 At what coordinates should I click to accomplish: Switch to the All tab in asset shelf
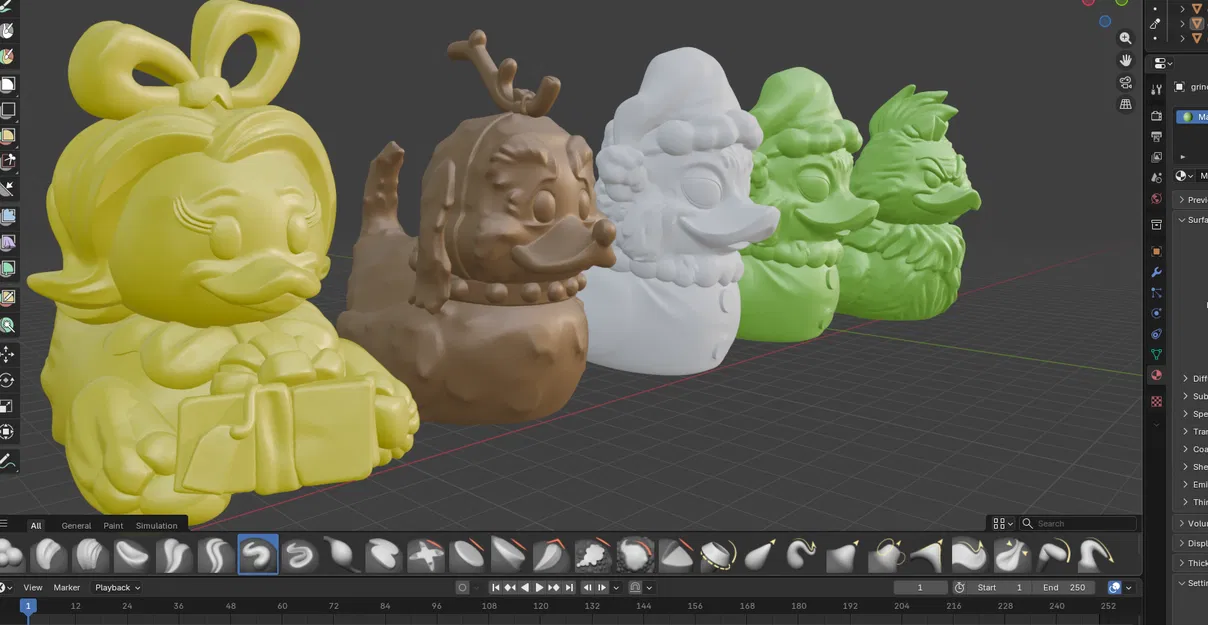coord(36,525)
